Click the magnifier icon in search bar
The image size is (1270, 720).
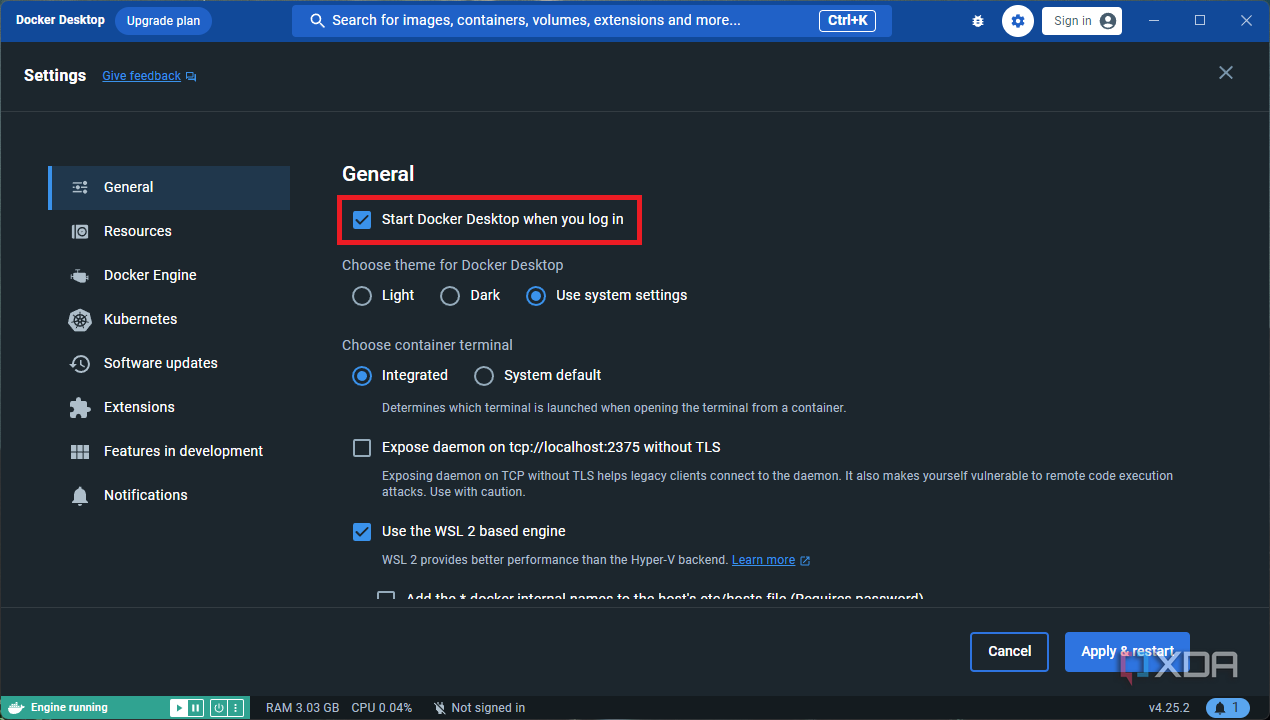[317, 20]
